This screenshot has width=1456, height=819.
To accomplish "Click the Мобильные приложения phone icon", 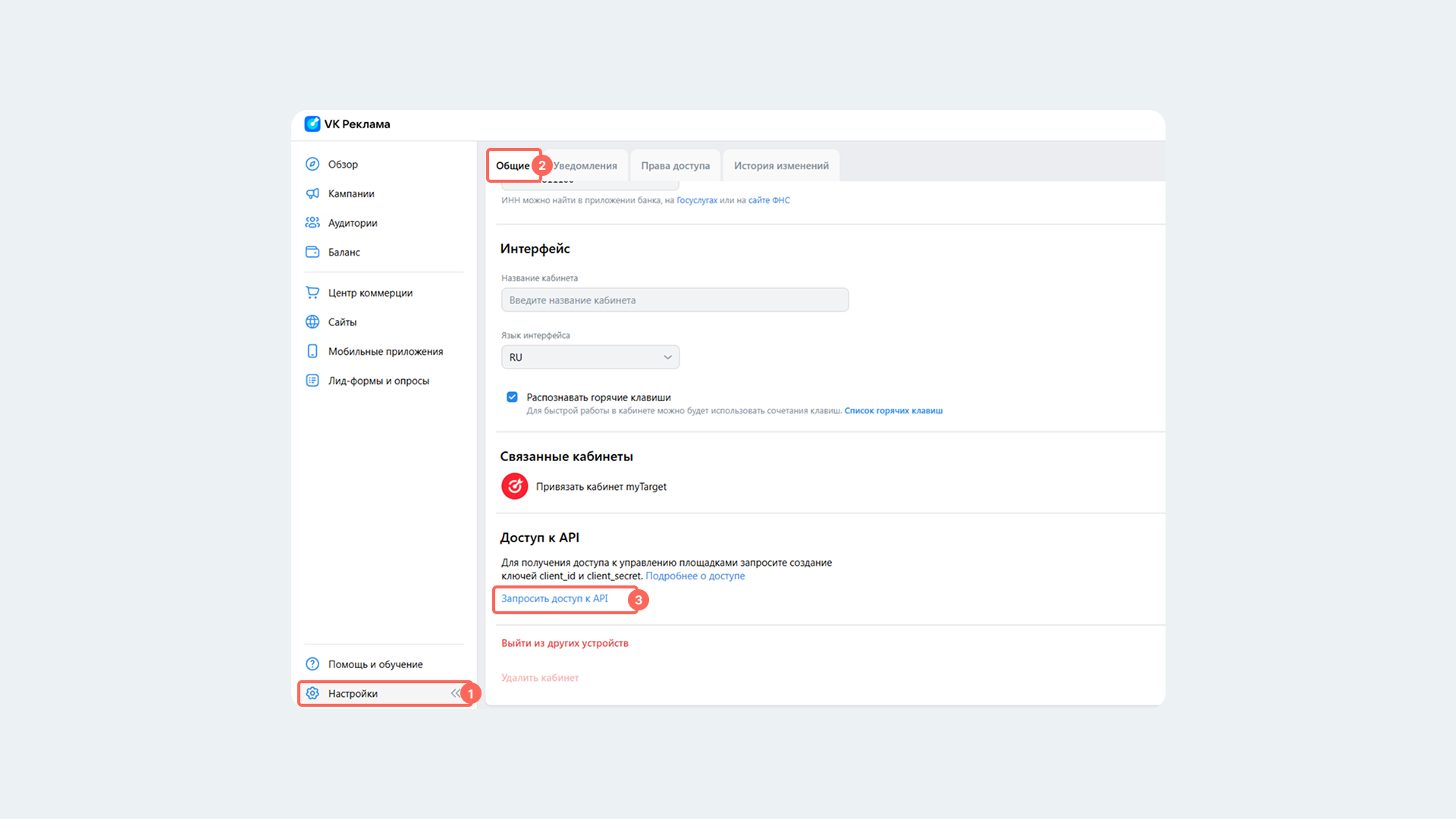I will coord(312,351).
